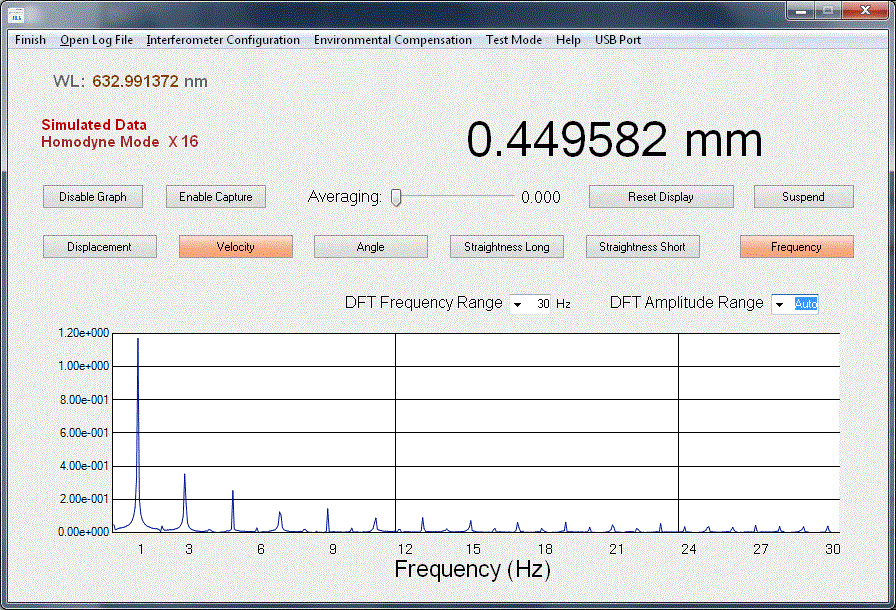Open the Interferometer Configuration menu

223,40
